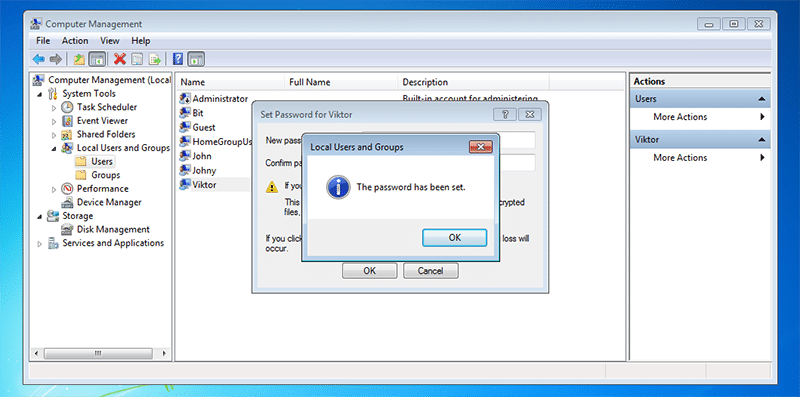Click the Task Scheduler clock icon
The height and width of the screenshot is (397, 800).
(x=67, y=107)
